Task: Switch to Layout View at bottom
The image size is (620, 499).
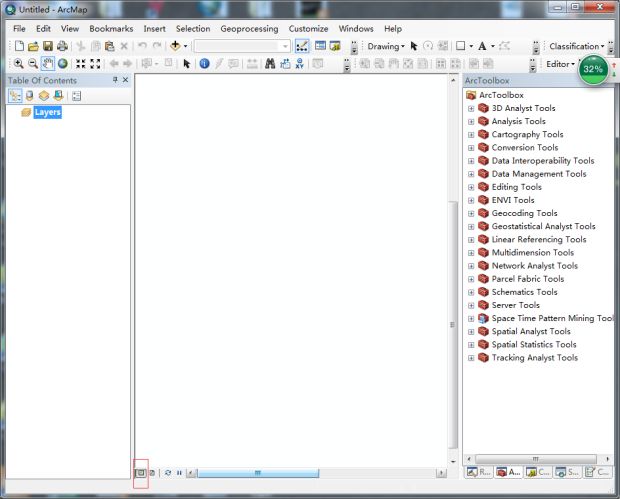Action: click(x=152, y=472)
